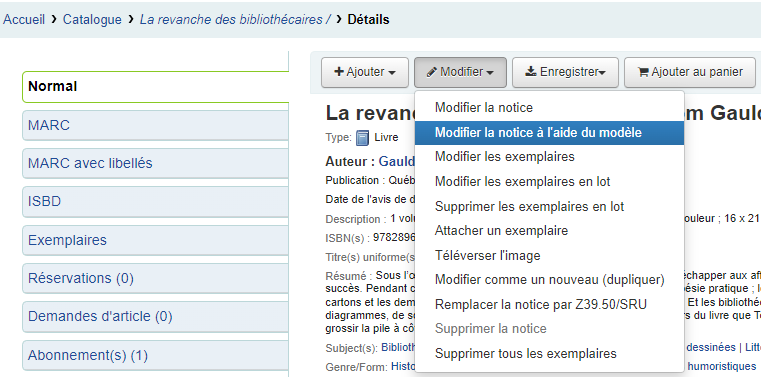Select Supprimer tous les exemplaires

[x=549, y=354]
